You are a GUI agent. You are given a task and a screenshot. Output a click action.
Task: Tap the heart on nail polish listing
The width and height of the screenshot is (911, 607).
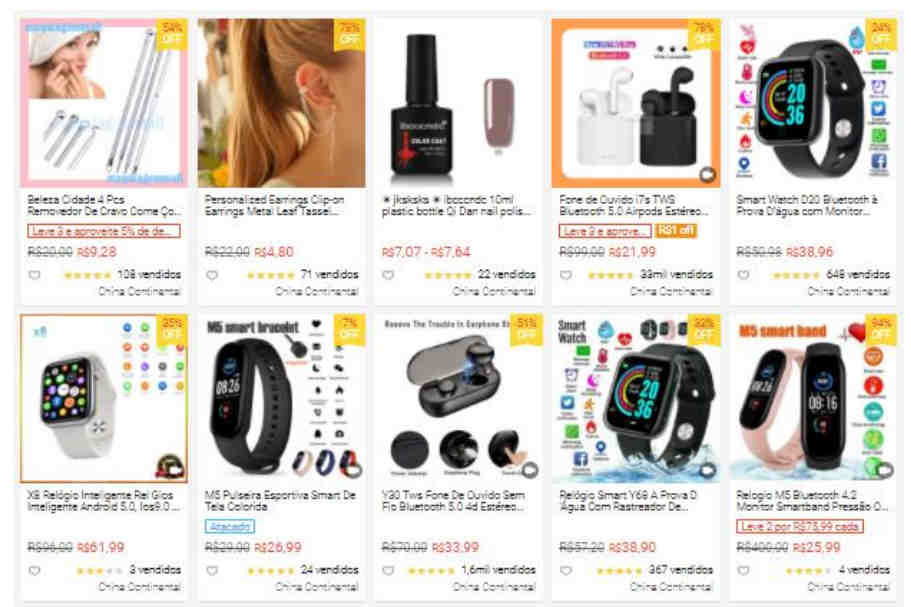point(389,275)
